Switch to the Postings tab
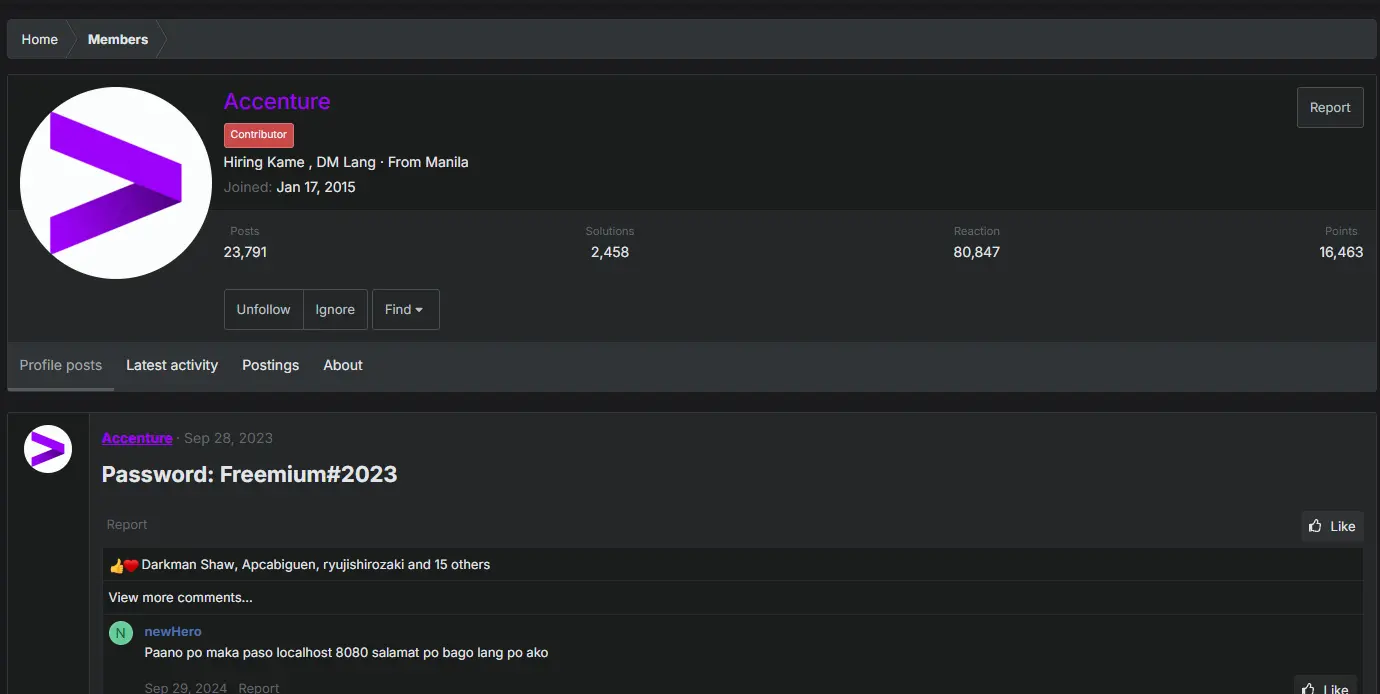This screenshot has width=1380, height=694. (270, 365)
